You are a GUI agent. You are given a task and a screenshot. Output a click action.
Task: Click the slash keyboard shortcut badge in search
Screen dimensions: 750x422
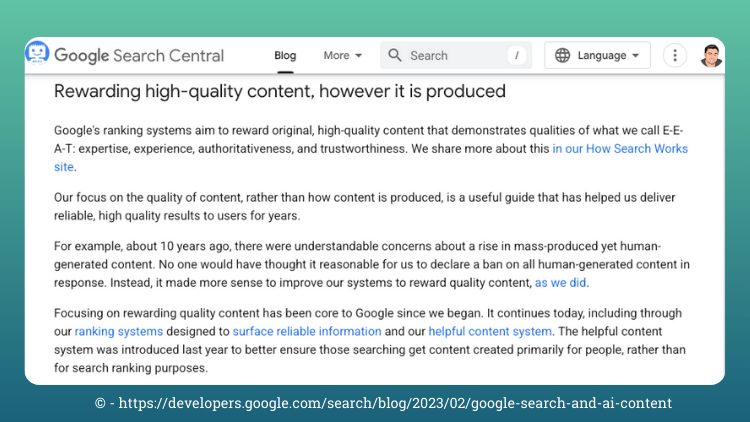pos(517,56)
